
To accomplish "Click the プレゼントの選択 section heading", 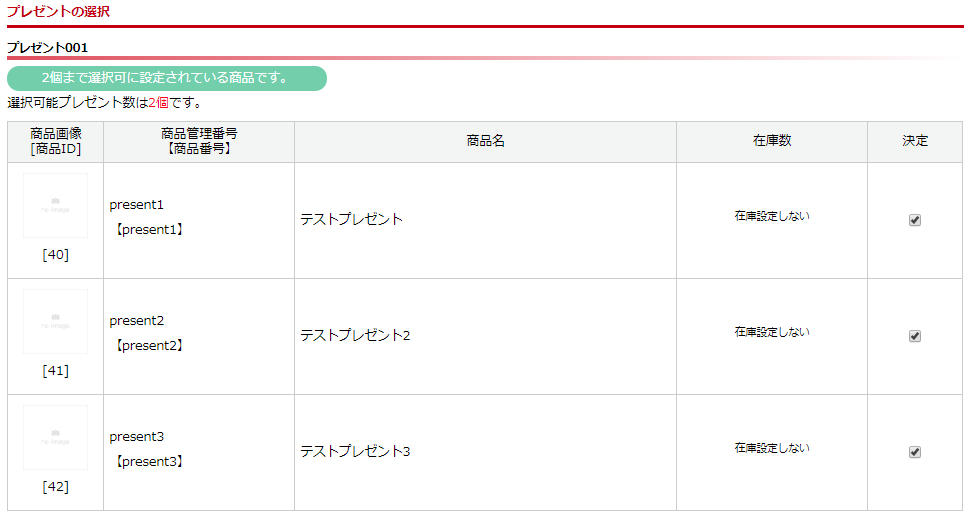I will tap(58, 12).
